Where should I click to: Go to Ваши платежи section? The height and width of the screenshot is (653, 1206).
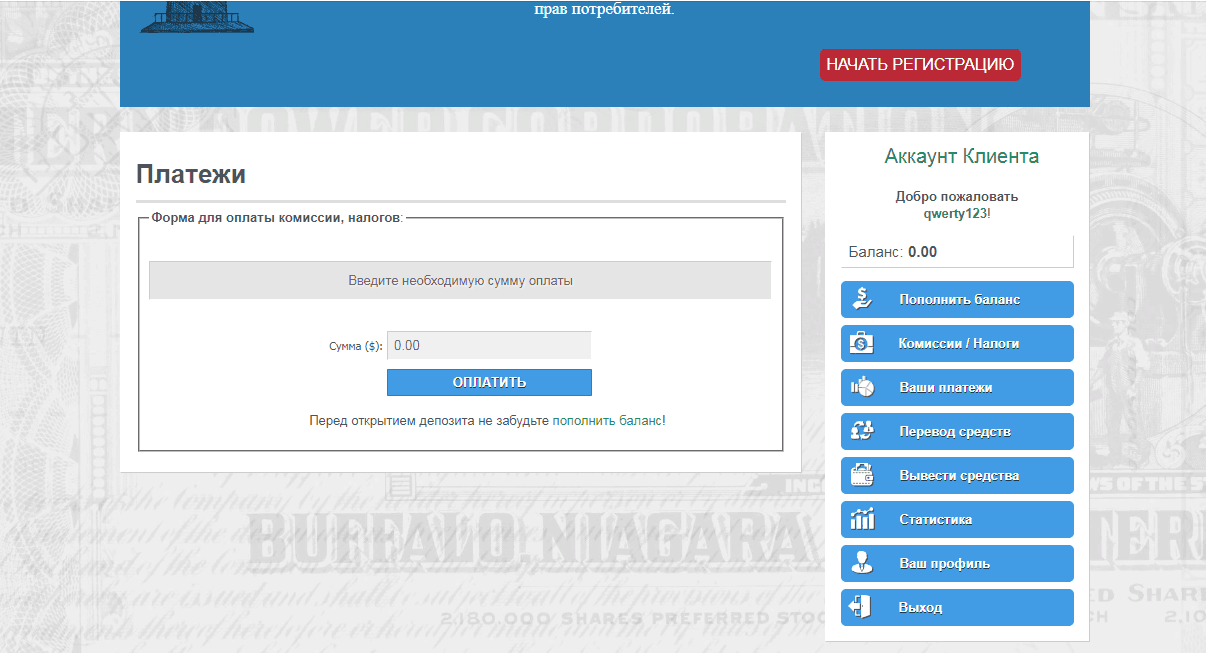(x=945, y=387)
